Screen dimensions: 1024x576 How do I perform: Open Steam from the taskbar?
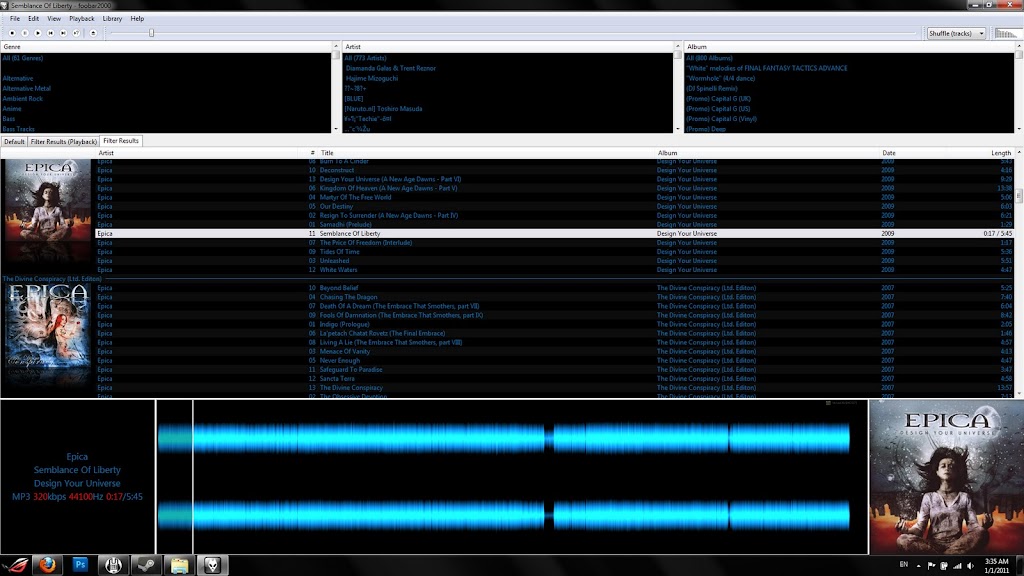[x=146, y=565]
